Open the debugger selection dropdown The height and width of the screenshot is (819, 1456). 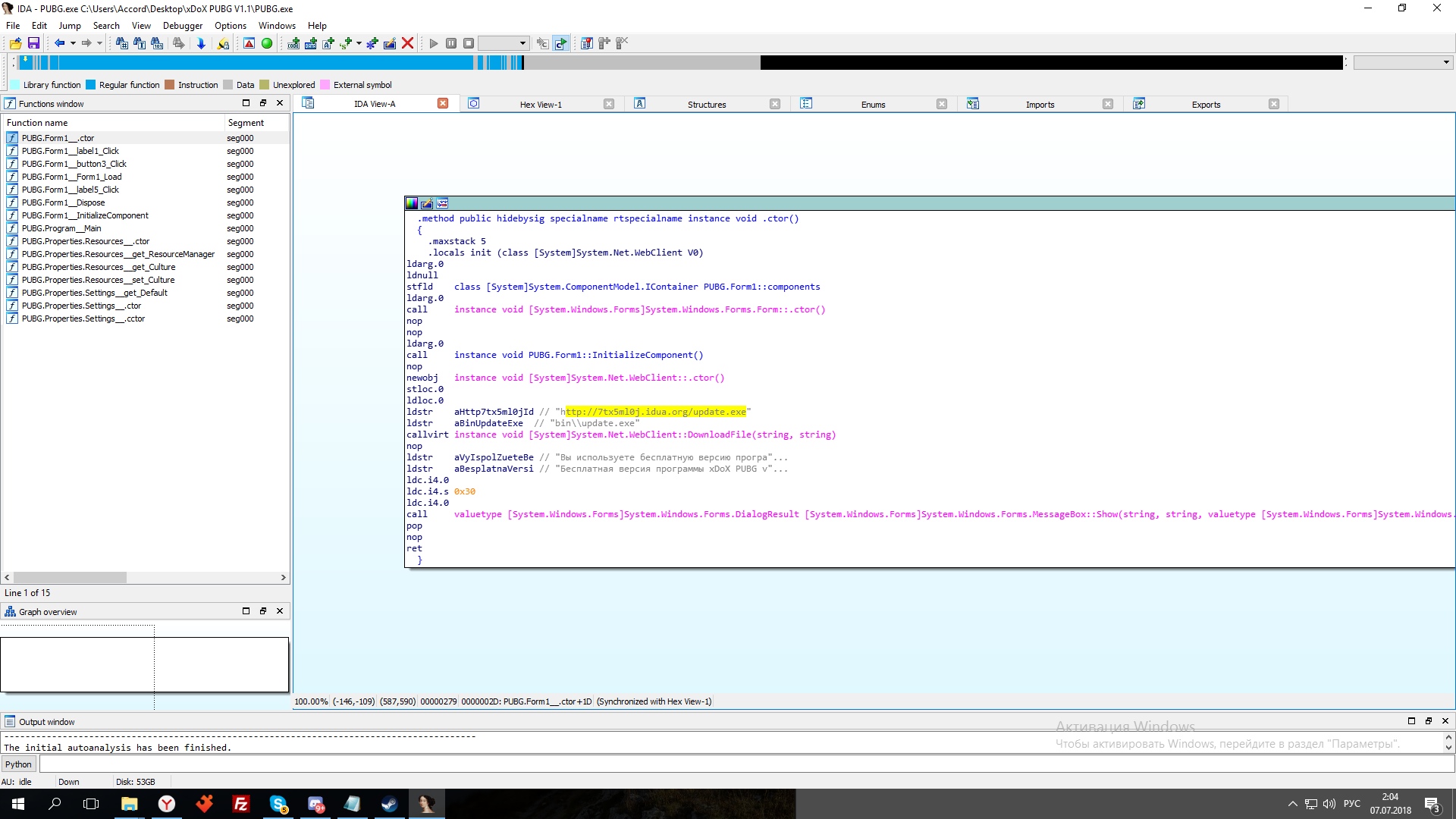pos(522,43)
